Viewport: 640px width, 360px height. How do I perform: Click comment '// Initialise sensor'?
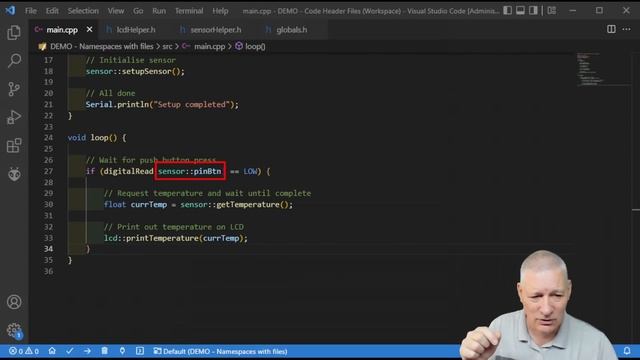coord(131,60)
